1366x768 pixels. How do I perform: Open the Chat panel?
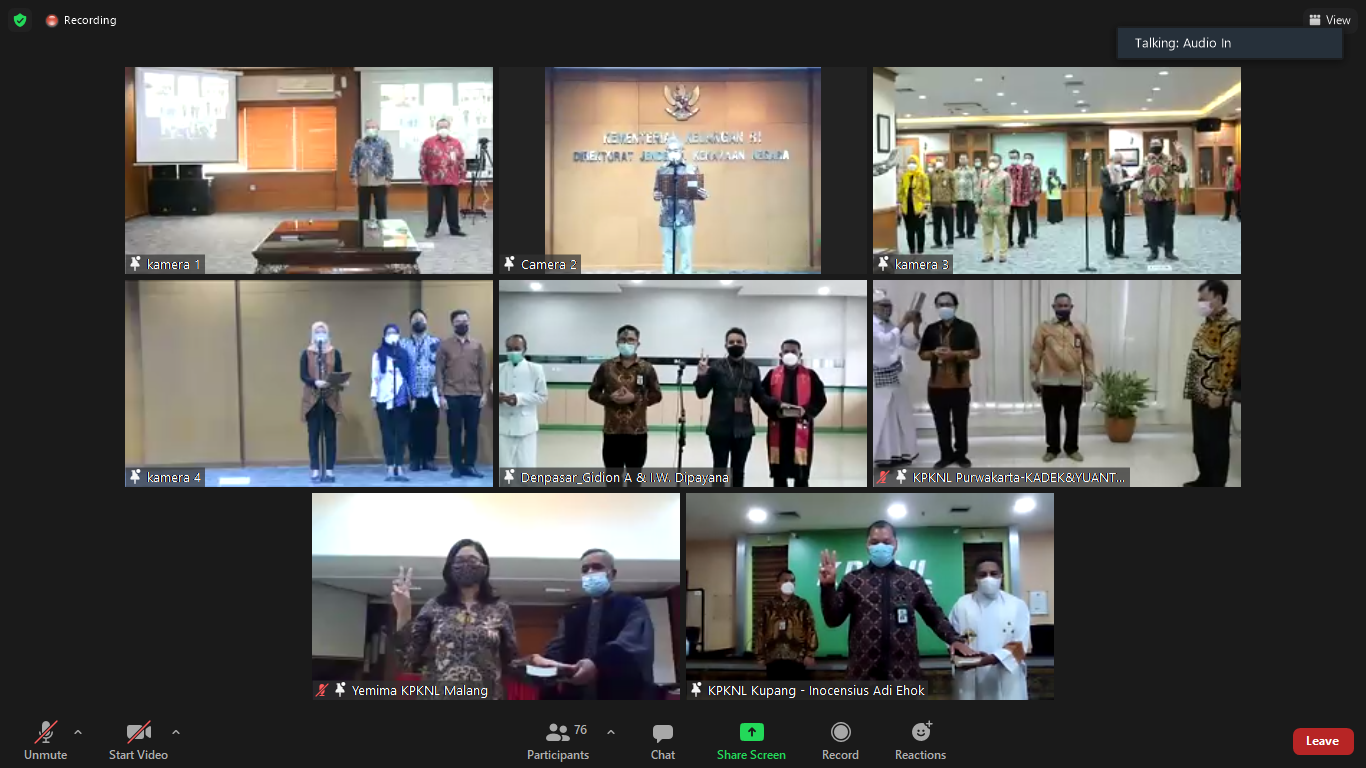pos(662,741)
